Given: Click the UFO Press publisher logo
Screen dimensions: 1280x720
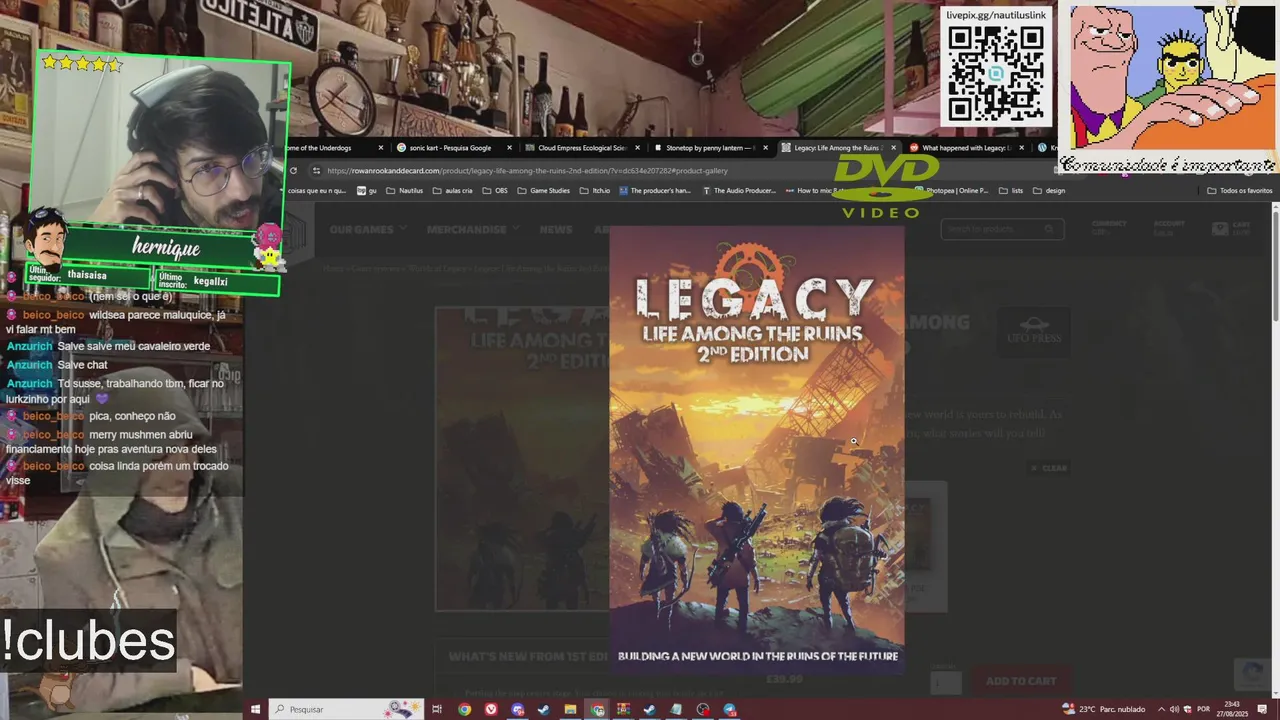Looking at the screenshot, I should point(1034,331).
